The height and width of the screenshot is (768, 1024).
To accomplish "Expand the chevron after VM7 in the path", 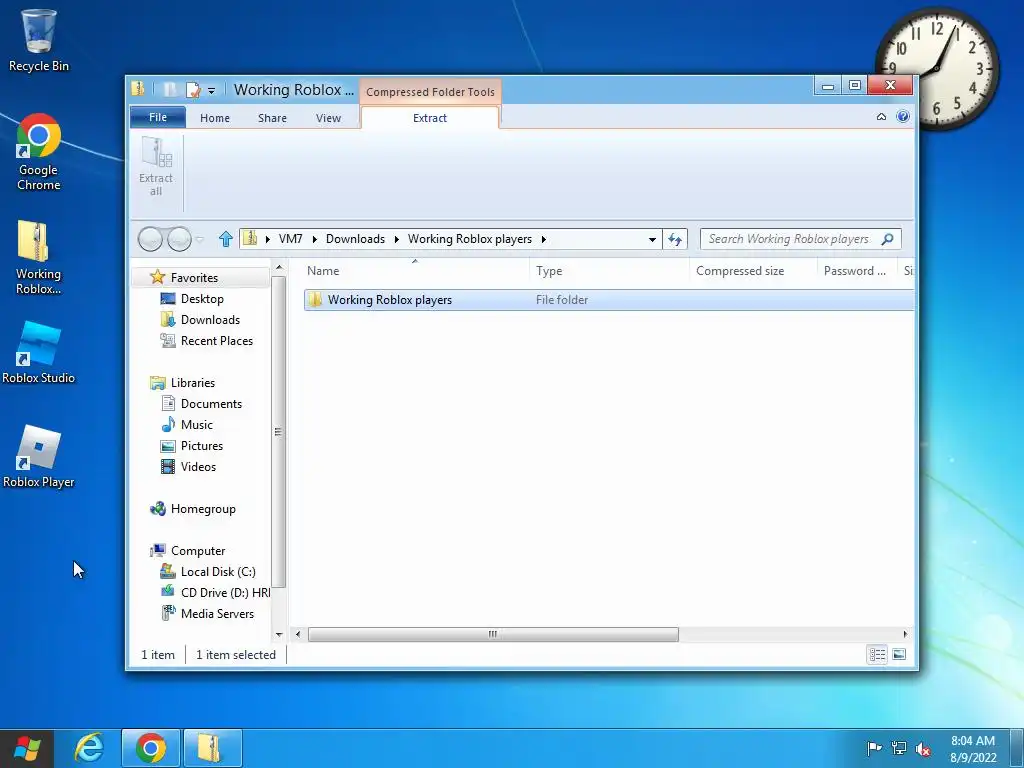I will pyautogui.click(x=315, y=239).
